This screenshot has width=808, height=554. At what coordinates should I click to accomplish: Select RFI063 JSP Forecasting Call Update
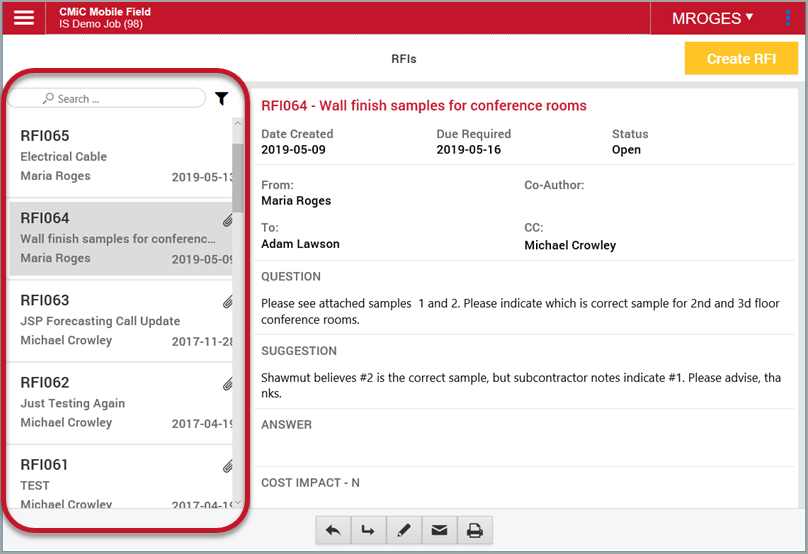[120, 321]
